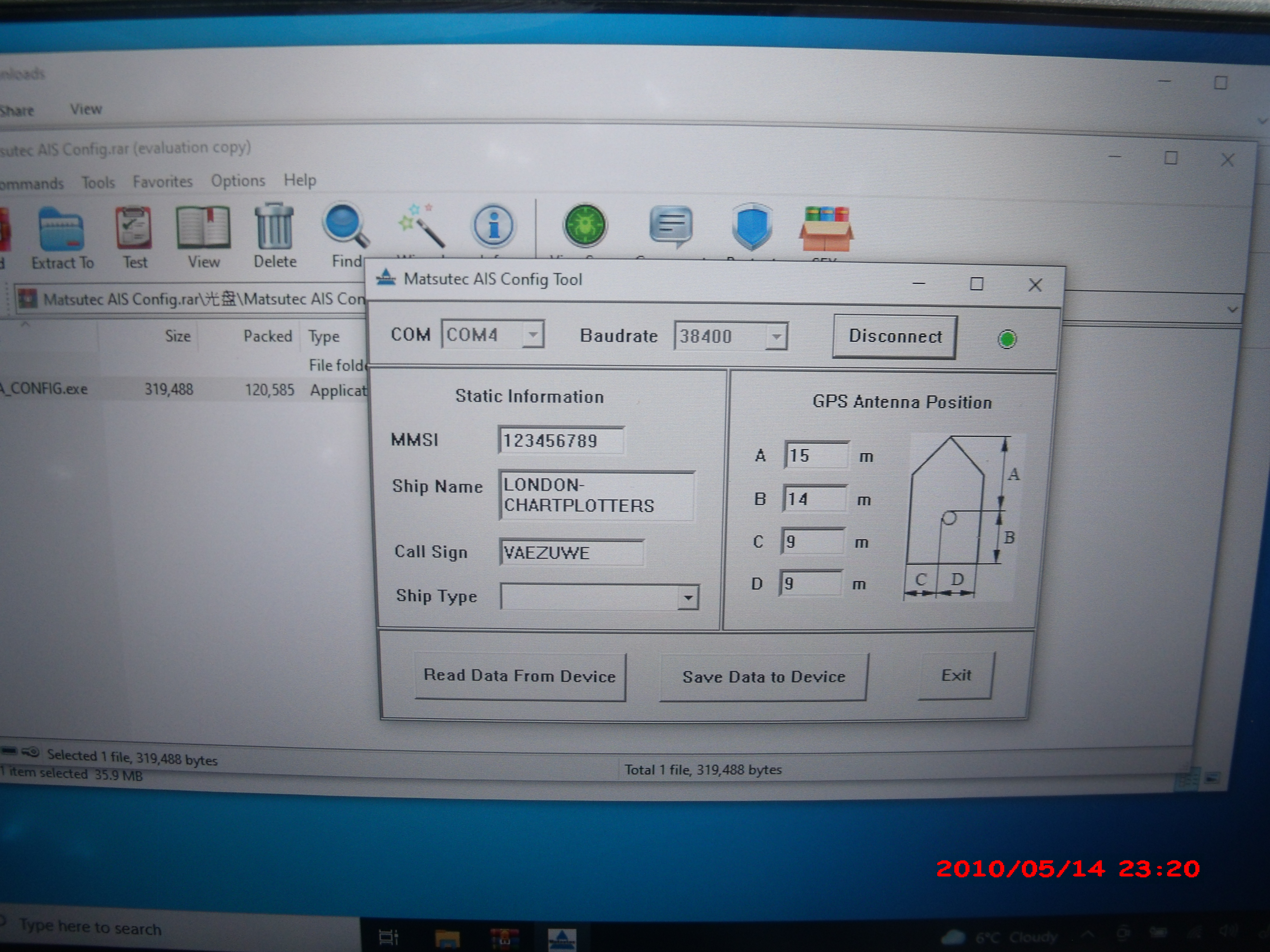Viewport: 1270px width, 952px height.
Task: Click the SFX box icon
Action: pyautogui.click(x=826, y=228)
